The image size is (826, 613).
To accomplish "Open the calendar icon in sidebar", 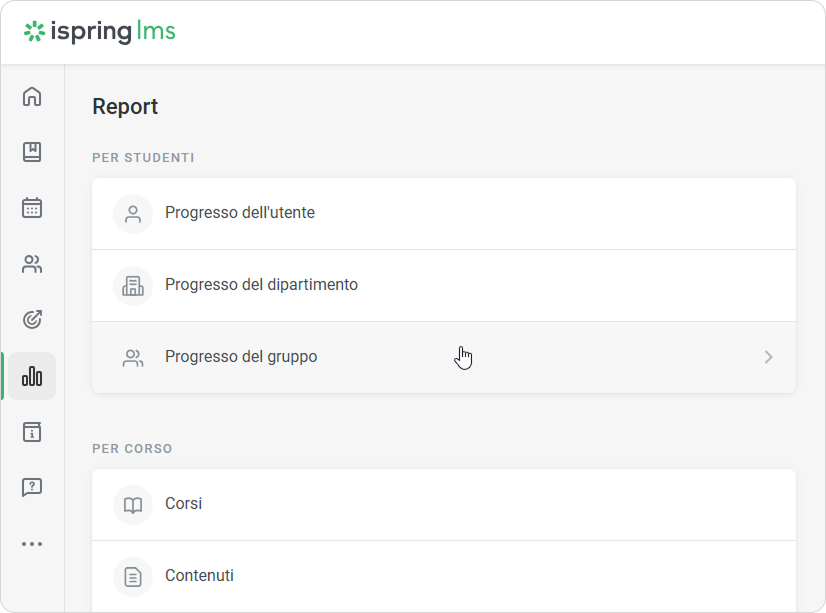I will [x=32, y=208].
